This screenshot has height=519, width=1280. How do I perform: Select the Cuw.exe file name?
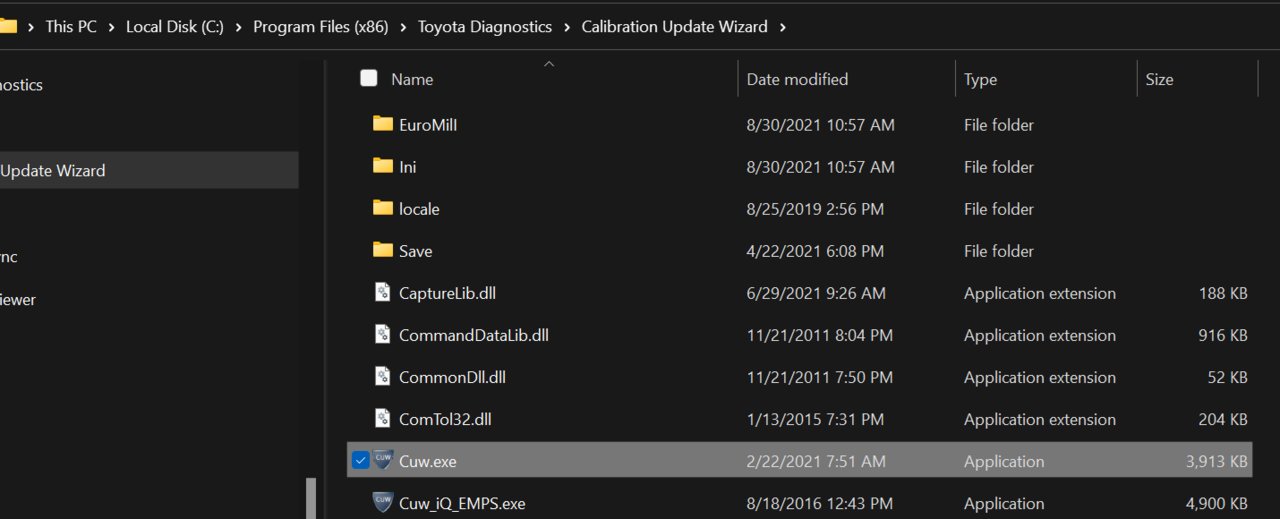pos(428,461)
